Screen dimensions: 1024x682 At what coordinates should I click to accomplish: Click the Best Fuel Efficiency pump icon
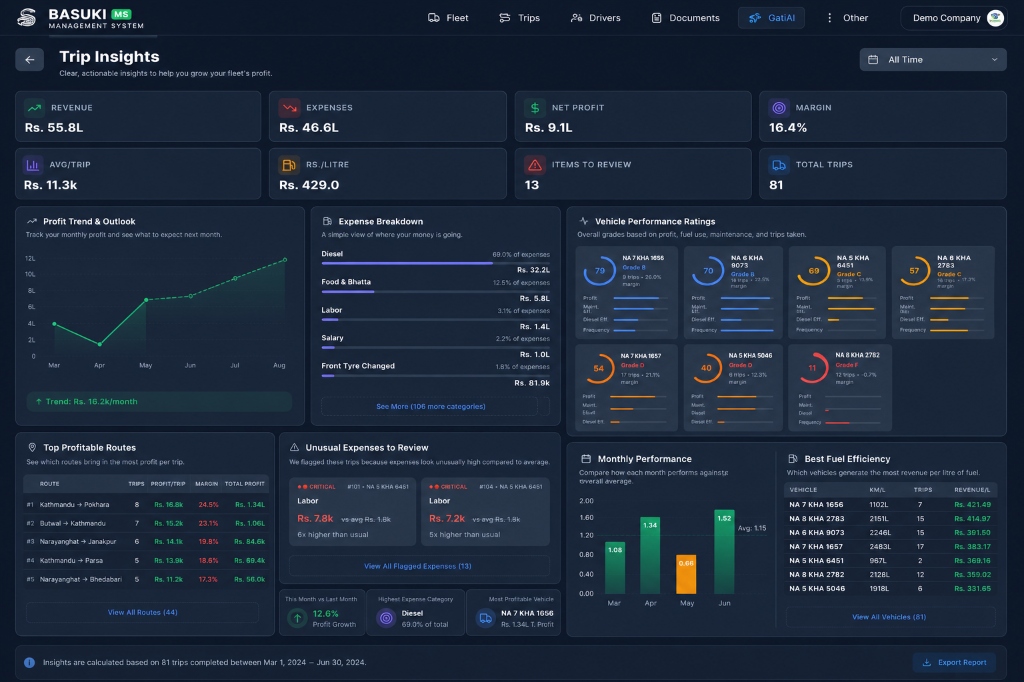[x=793, y=459]
